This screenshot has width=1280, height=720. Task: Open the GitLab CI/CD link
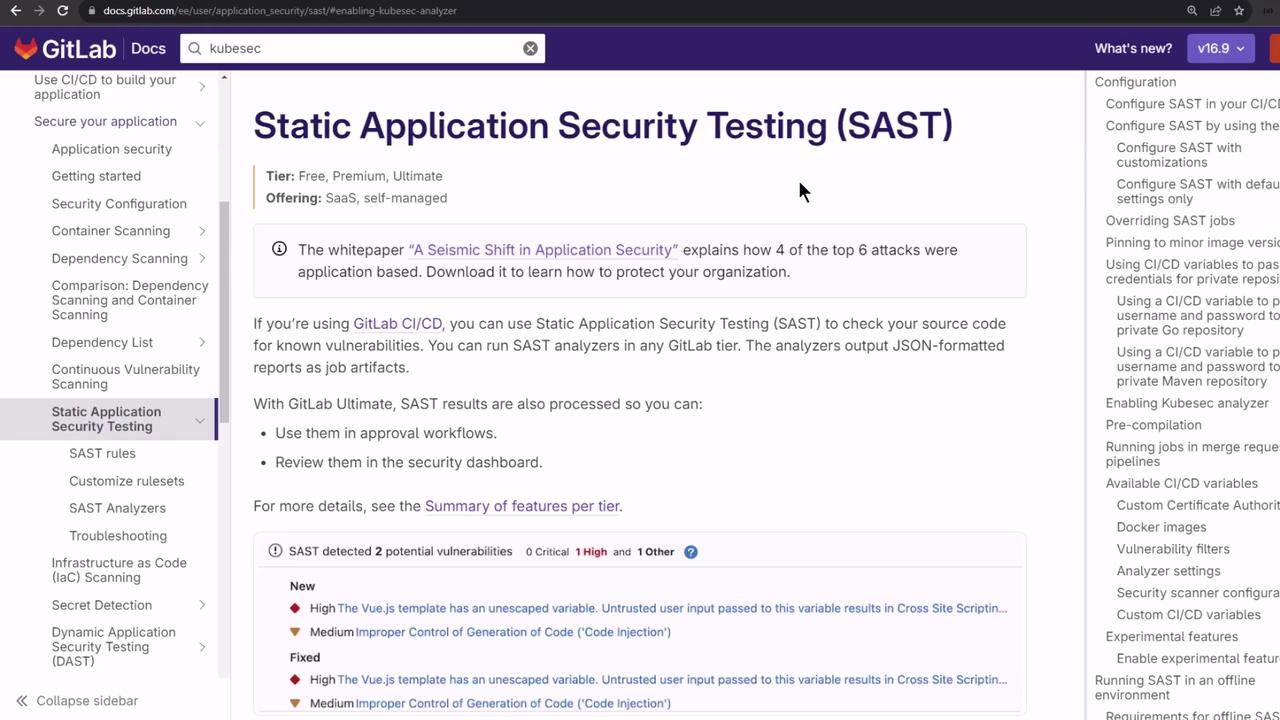[x=397, y=324]
